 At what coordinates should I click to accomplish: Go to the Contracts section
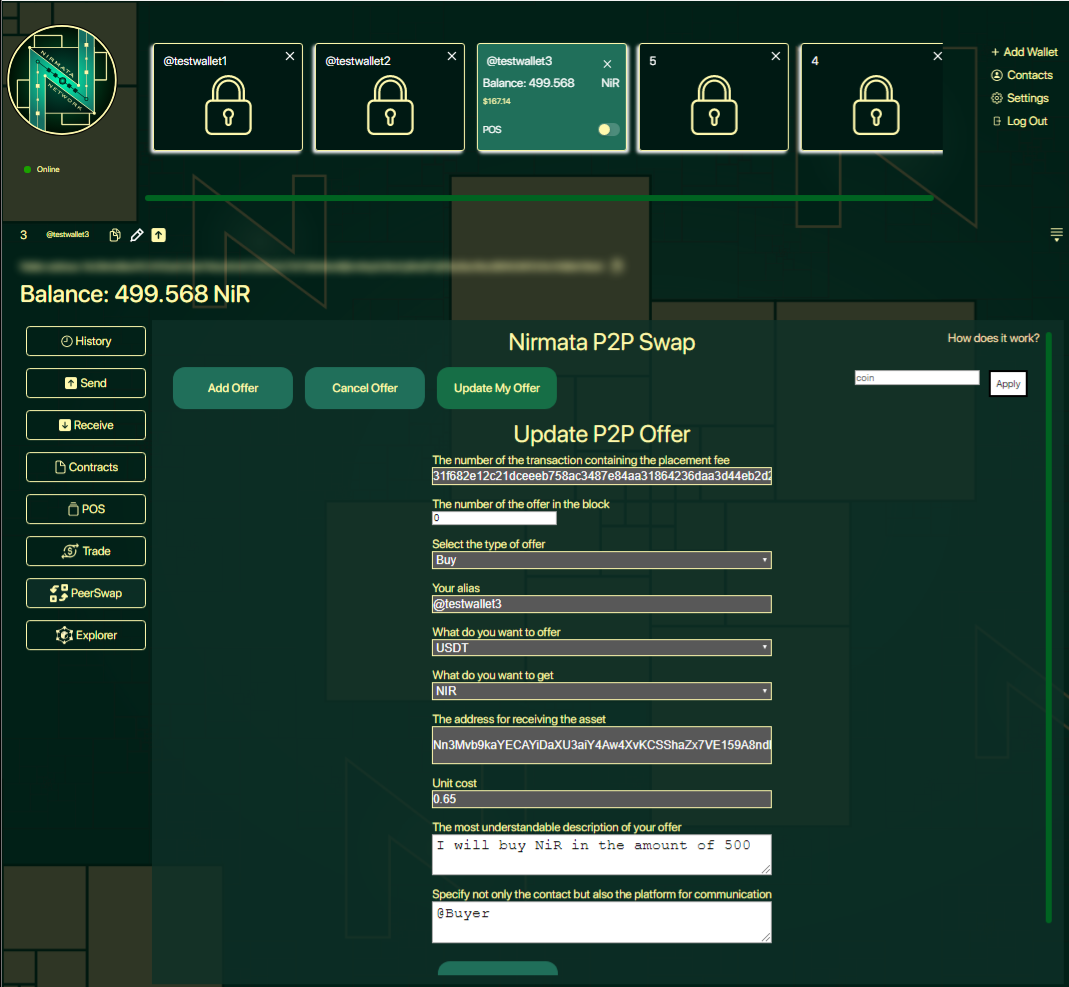click(x=86, y=467)
